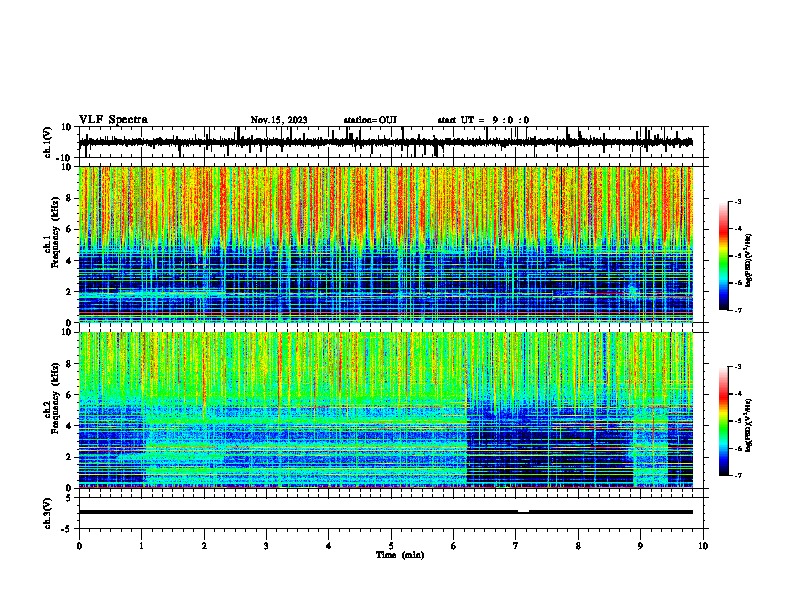Click the ch.2 PSD color bar

pyautogui.click(x=724, y=421)
